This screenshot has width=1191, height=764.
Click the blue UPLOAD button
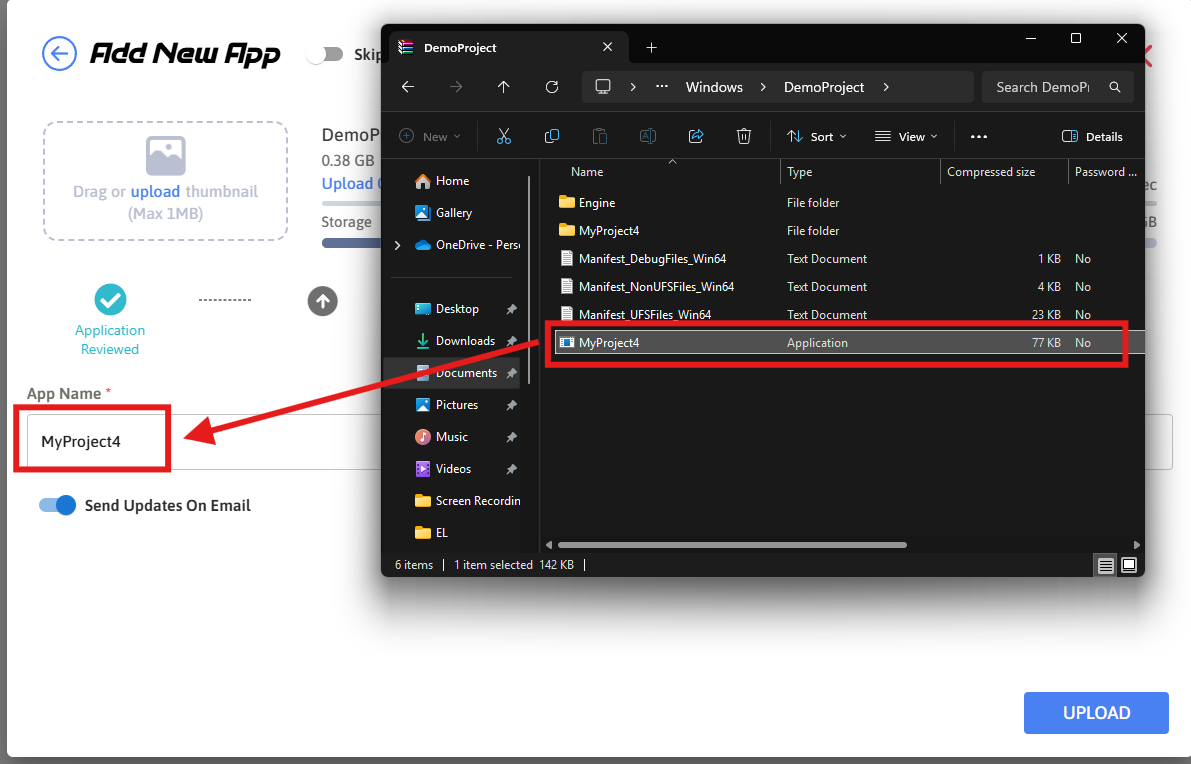pos(1096,713)
